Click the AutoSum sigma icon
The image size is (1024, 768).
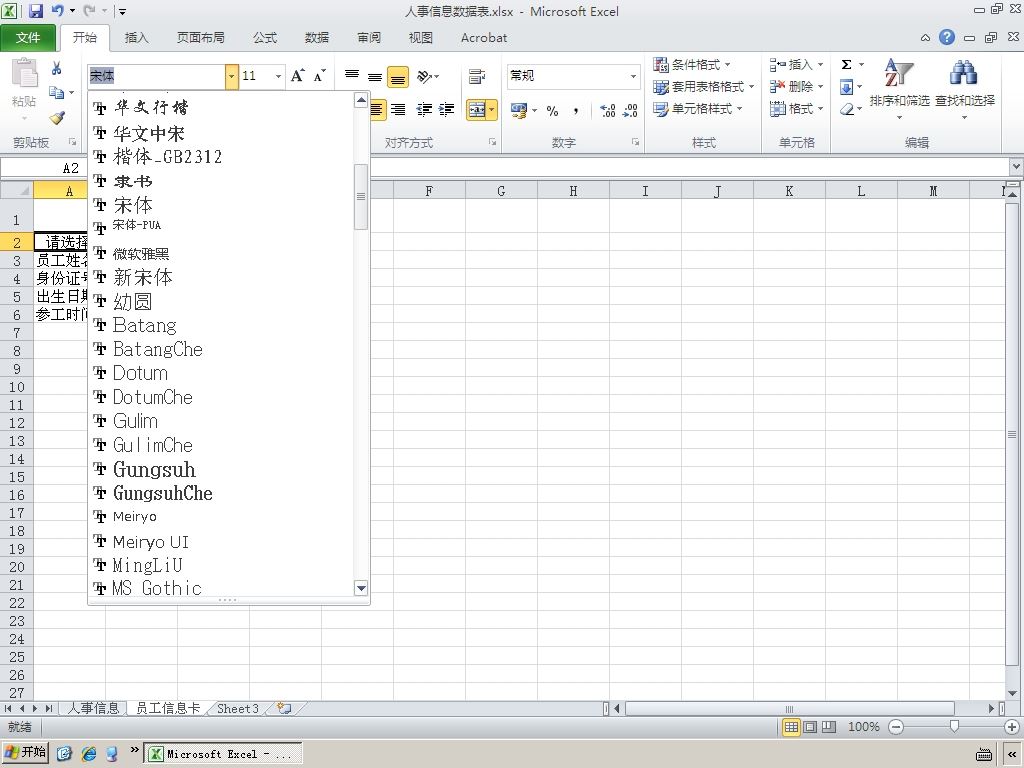coord(846,64)
